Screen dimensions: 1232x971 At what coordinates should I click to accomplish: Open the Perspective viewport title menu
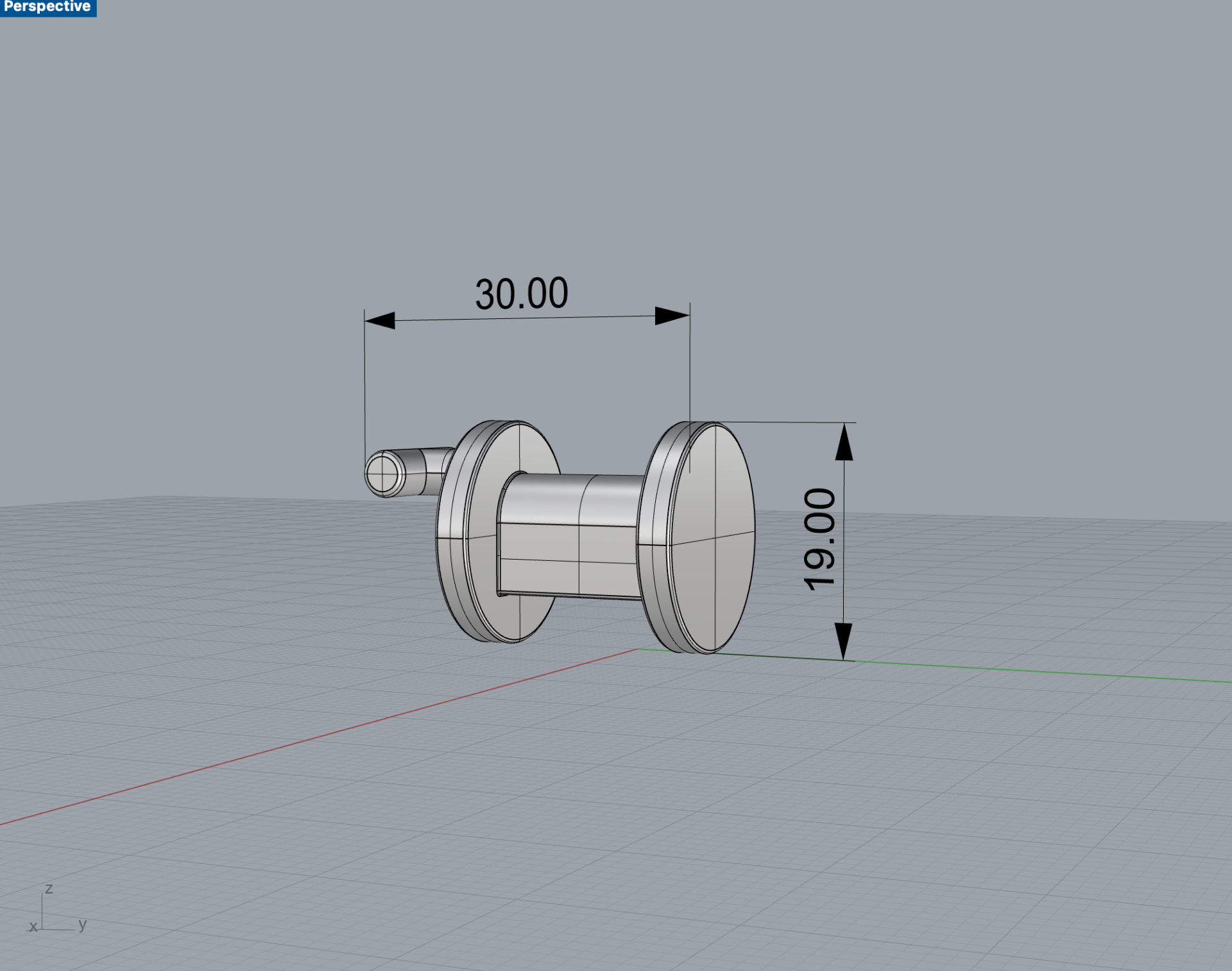pyautogui.click(x=47, y=7)
